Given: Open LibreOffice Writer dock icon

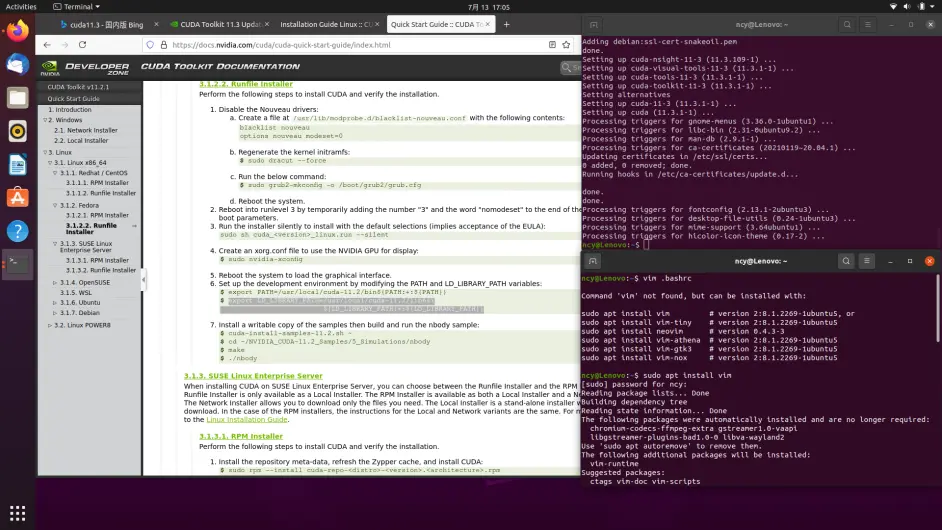Looking at the screenshot, I should (17, 165).
